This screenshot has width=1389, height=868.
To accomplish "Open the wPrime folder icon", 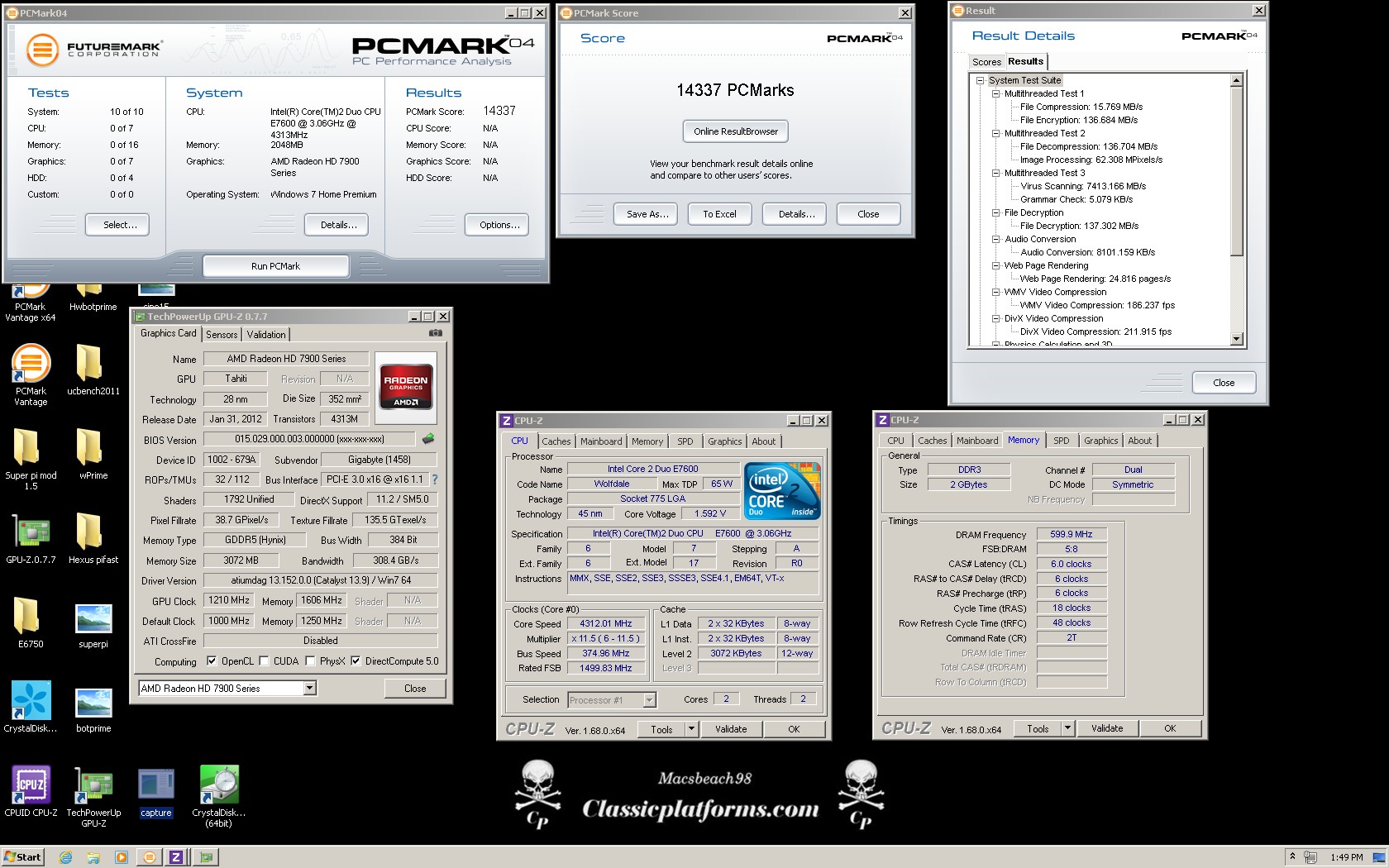I will 93,455.
